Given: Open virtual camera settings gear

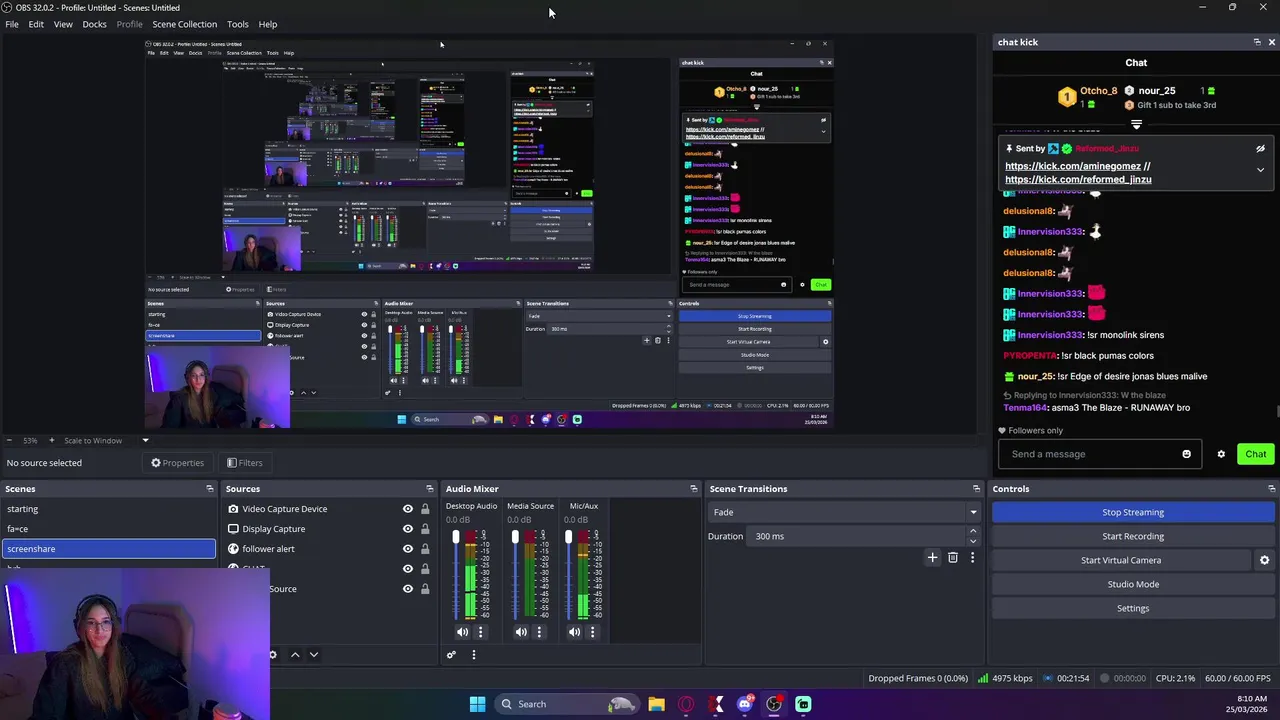Looking at the screenshot, I should (x=1264, y=560).
